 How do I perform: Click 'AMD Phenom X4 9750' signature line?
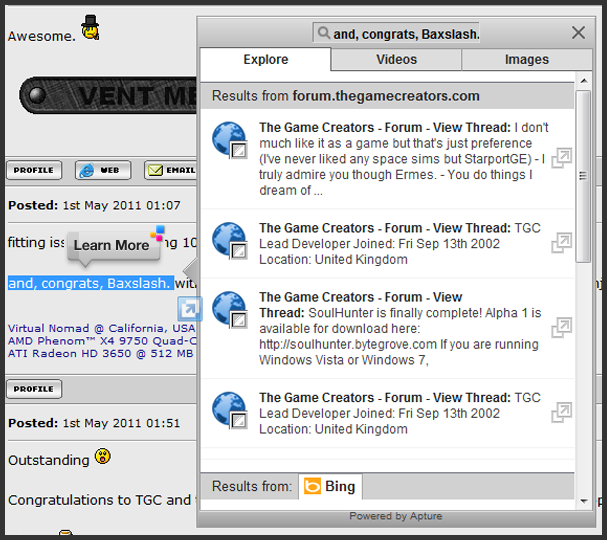[102, 341]
